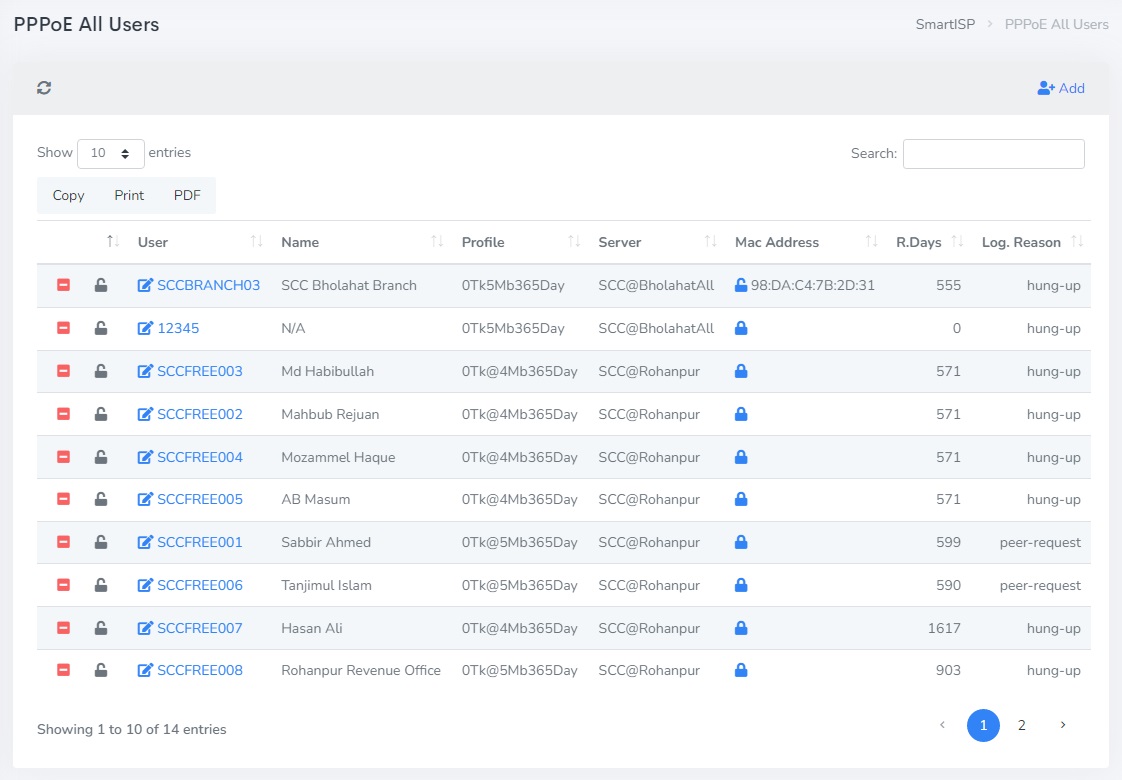This screenshot has height=780, width=1122.
Task: Click the Search input field
Action: tap(993, 154)
